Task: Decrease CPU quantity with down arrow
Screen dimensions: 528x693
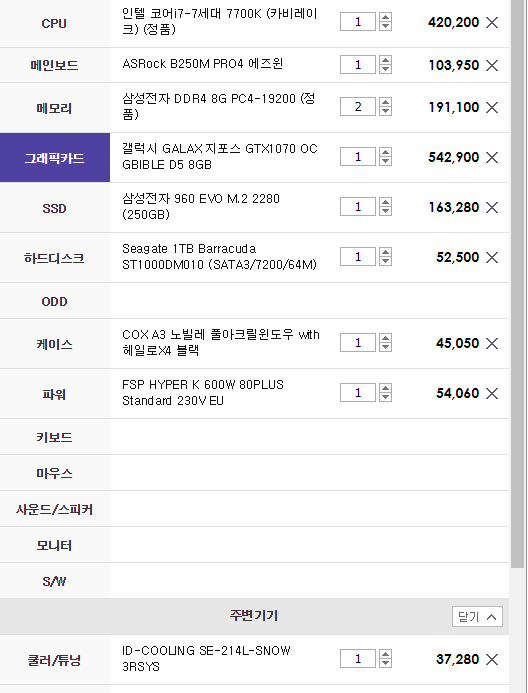Action: tap(385, 26)
